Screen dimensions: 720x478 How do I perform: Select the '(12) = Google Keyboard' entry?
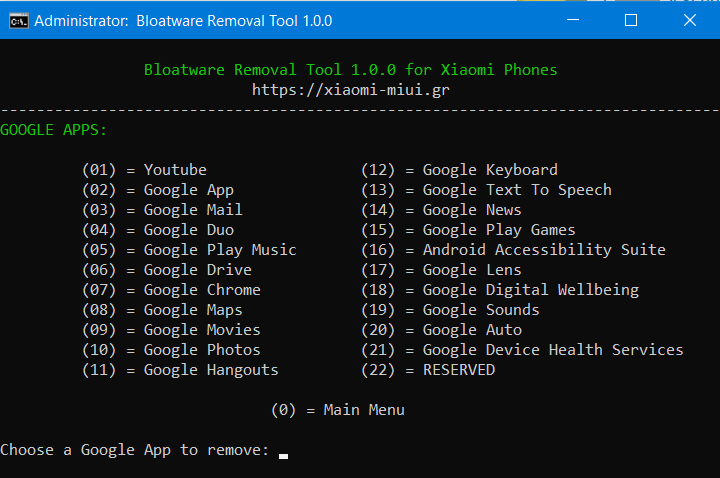(x=459, y=170)
